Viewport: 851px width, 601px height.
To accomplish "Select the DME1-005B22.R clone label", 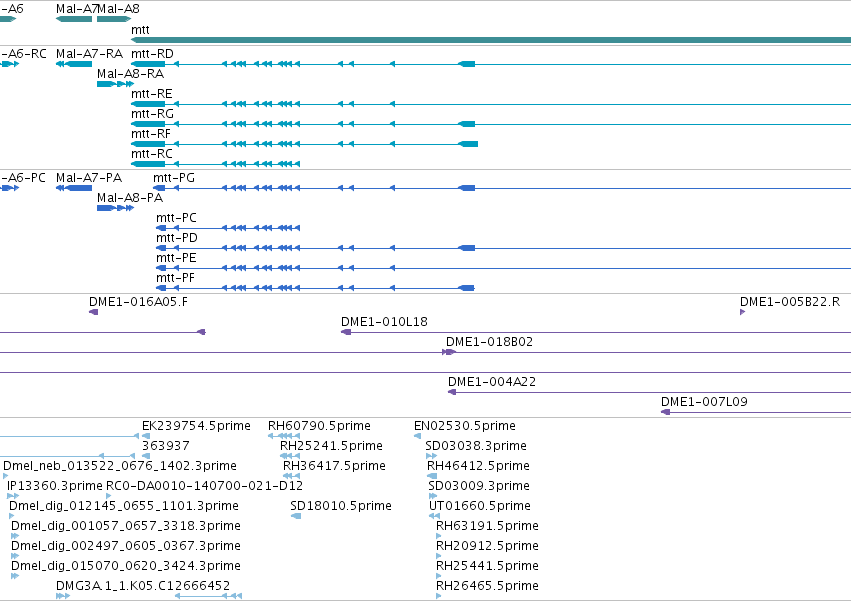I will click(x=790, y=302).
